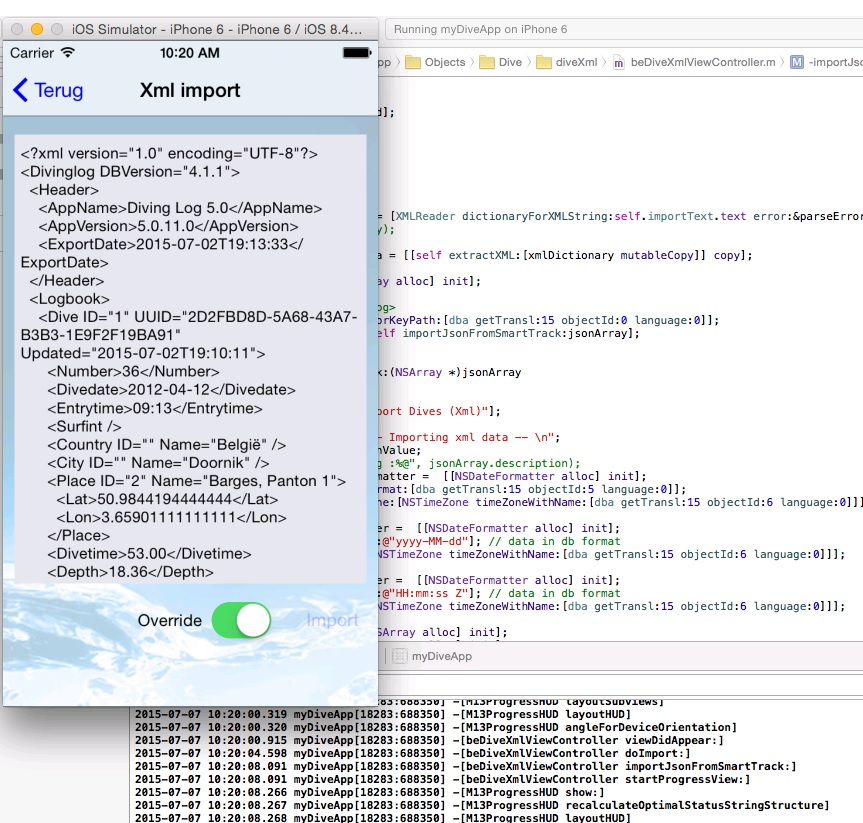Click the Carrier label in the status bar
Image resolution: width=863 pixels, height=823 pixels.
pos(32,53)
